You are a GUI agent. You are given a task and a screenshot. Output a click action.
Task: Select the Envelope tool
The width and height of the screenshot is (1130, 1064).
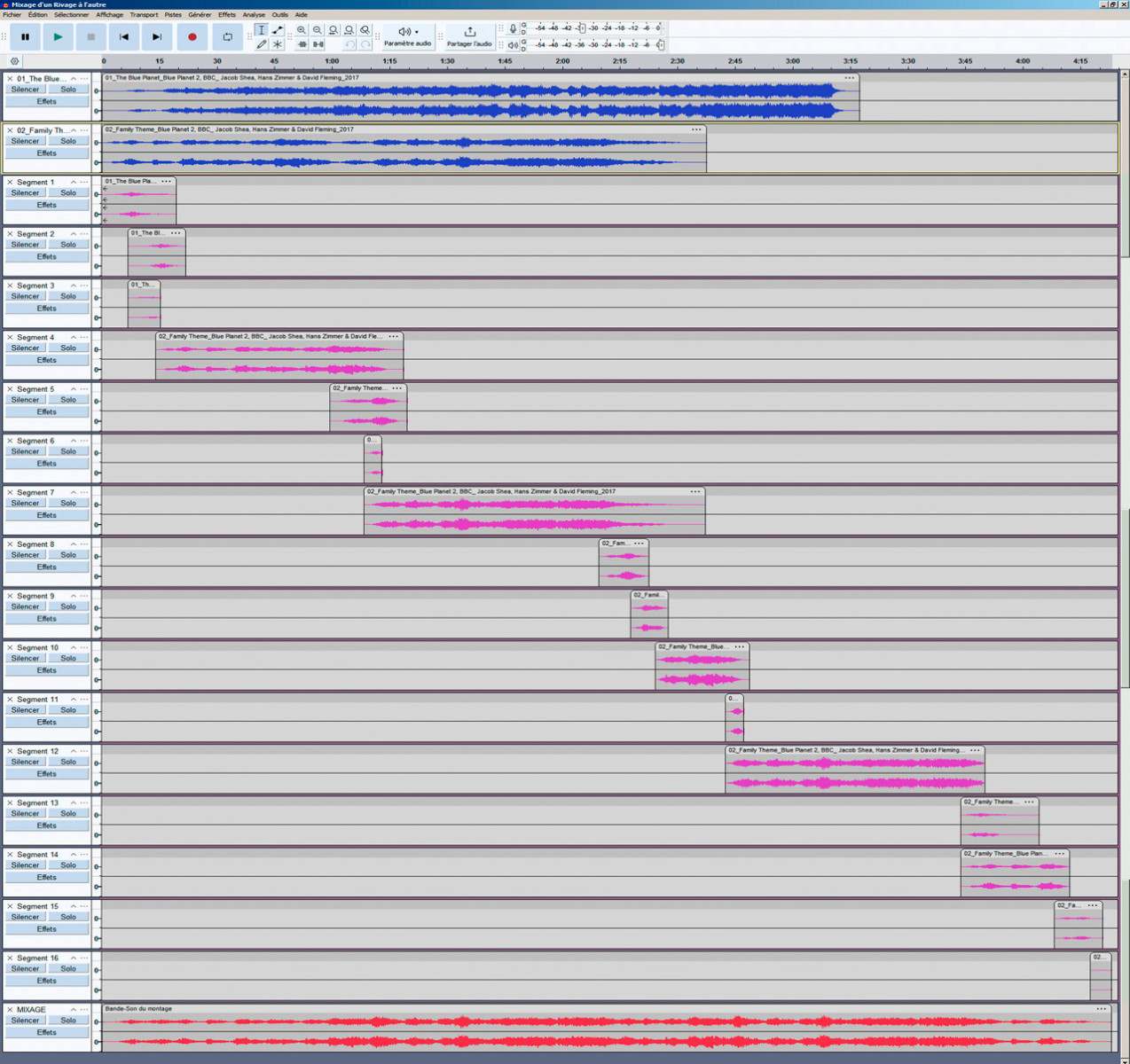(x=278, y=30)
